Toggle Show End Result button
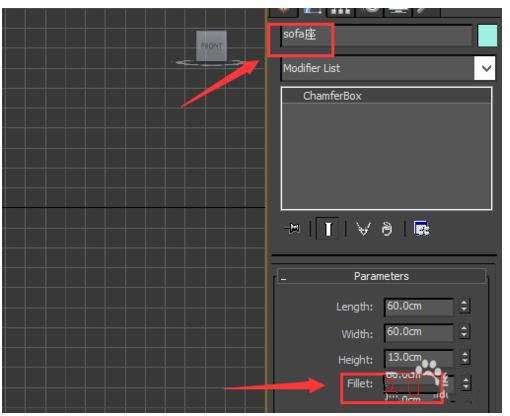The width and height of the screenshot is (510, 416). [328, 229]
